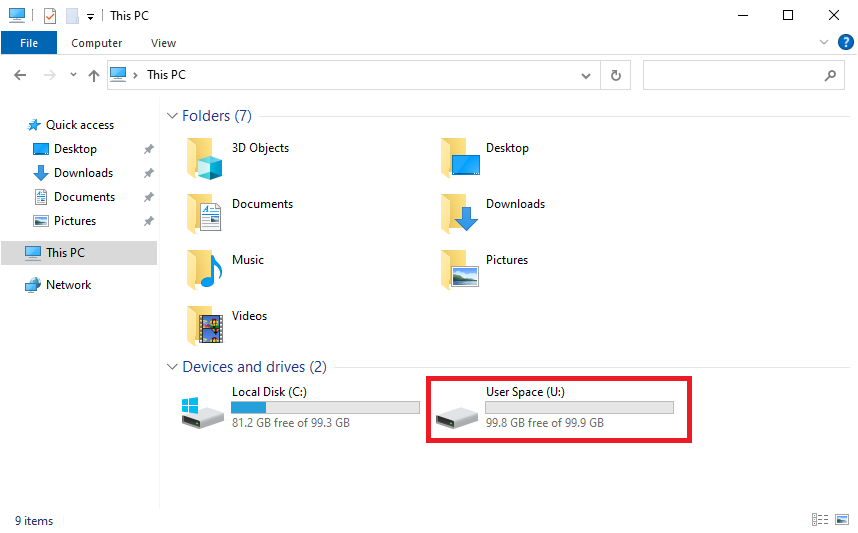858x533 pixels.
Task: Open Downloads in the navigation pane
Action: tap(83, 173)
